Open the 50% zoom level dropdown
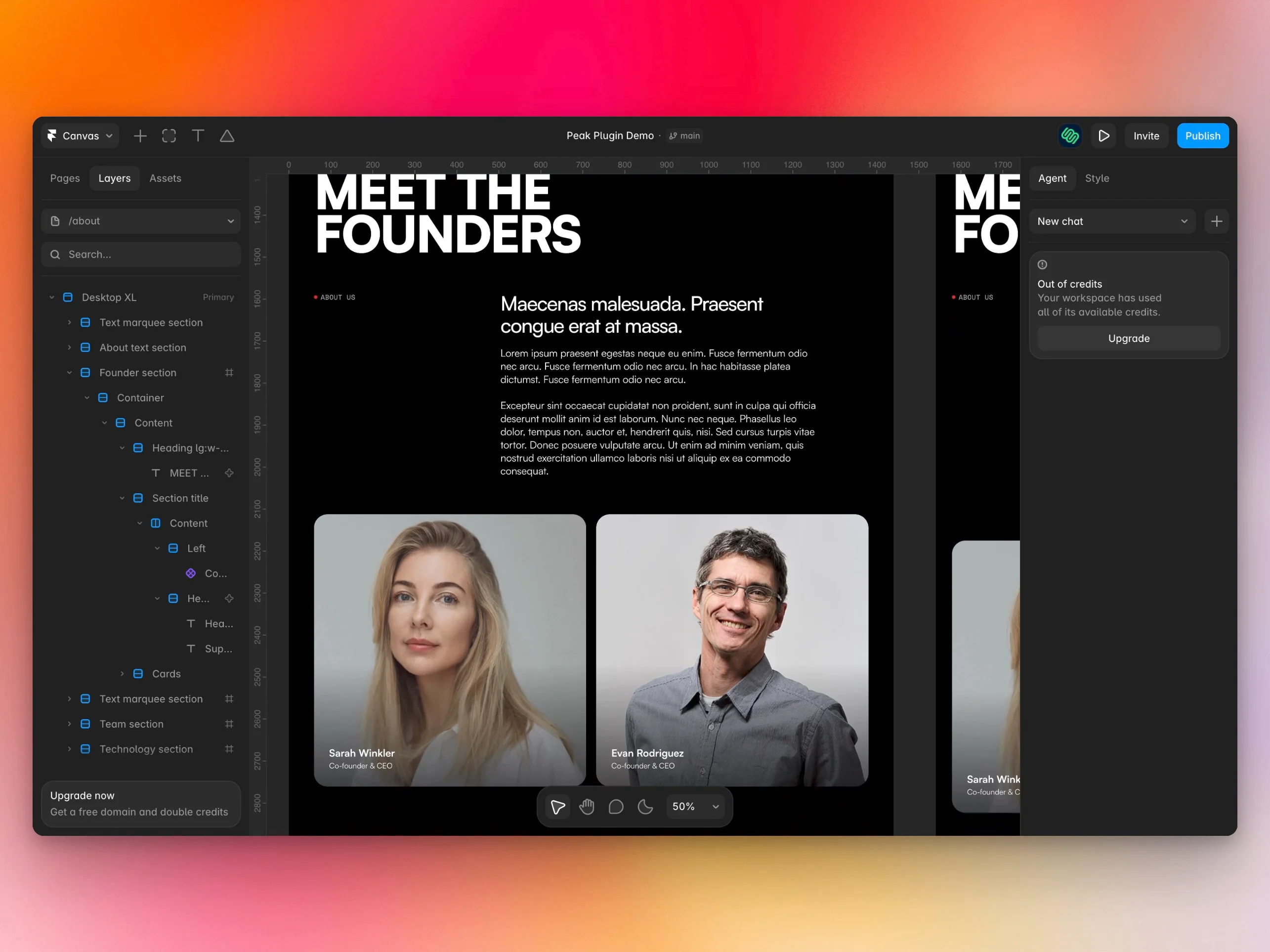This screenshot has width=1270, height=952. [695, 807]
